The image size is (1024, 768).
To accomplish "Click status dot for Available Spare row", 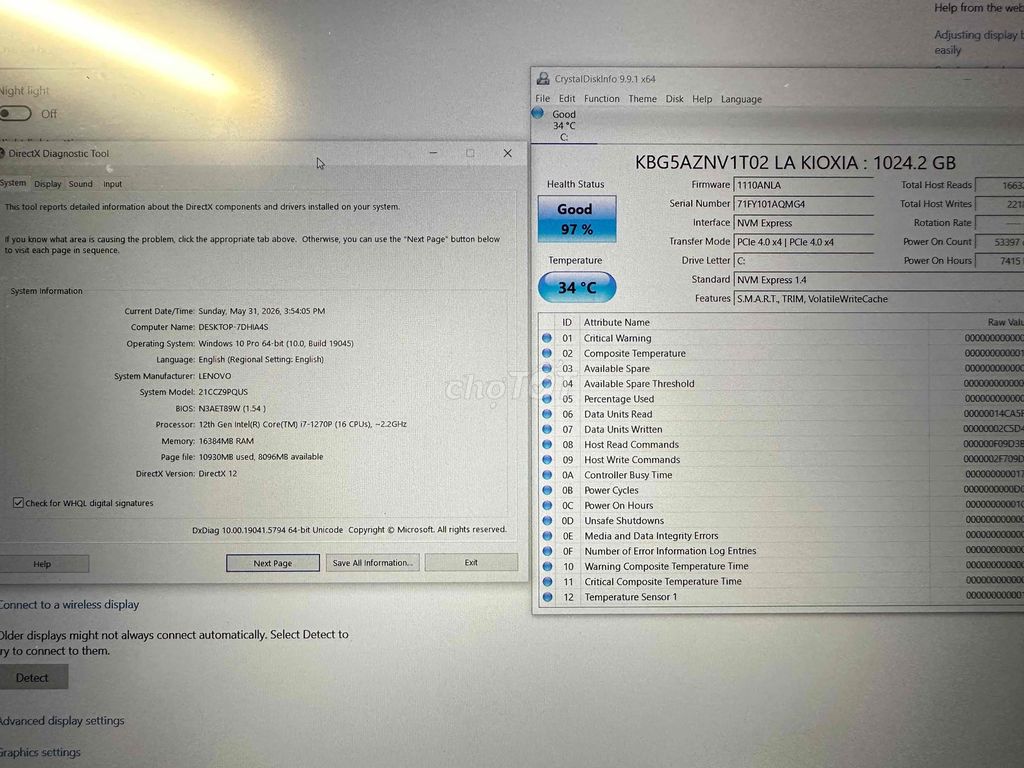I will pyautogui.click(x=547, y=368).
